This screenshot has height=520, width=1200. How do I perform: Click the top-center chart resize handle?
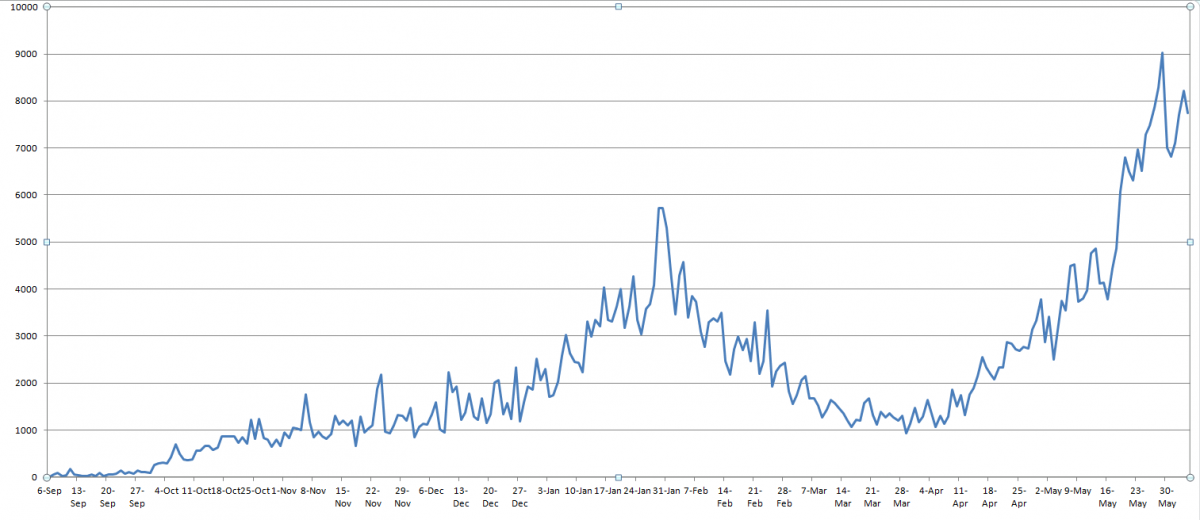click(x=618, y=7)
